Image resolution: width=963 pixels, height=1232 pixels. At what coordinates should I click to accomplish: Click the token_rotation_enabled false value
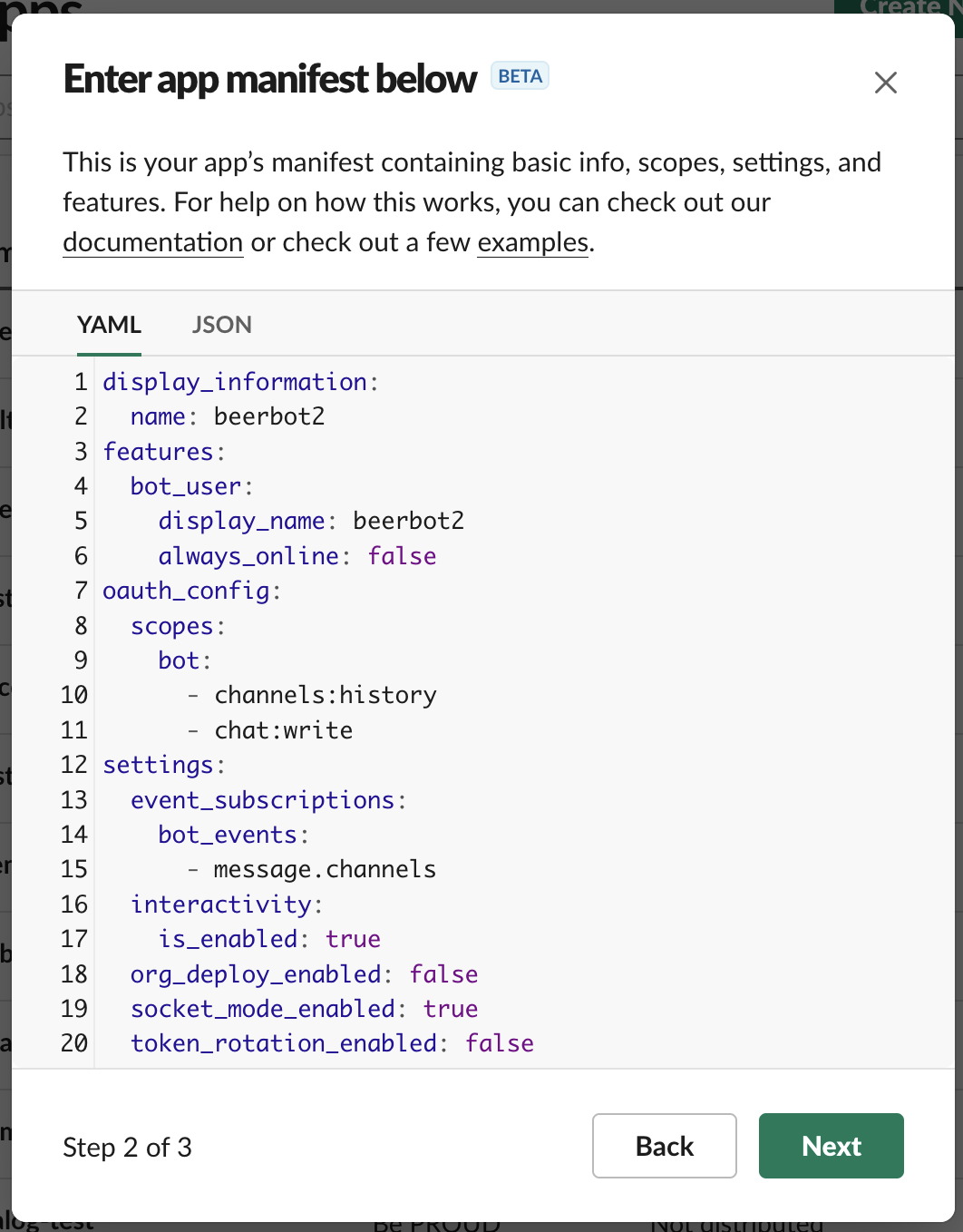(499, 1043)
